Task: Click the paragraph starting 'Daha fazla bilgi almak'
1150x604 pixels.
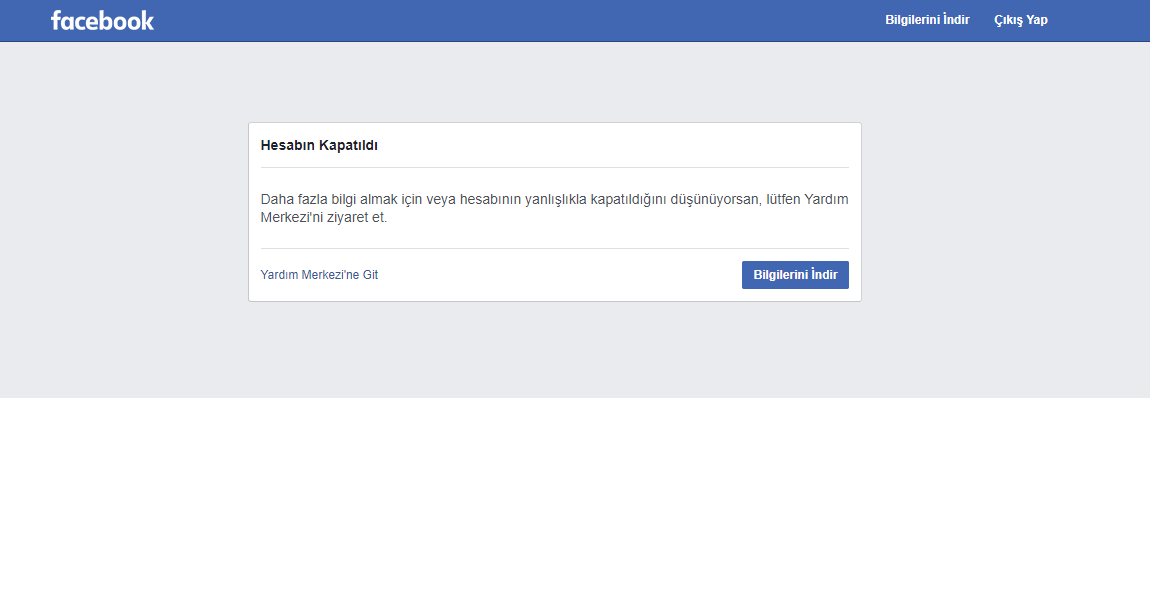Action: tap(554, 208)
